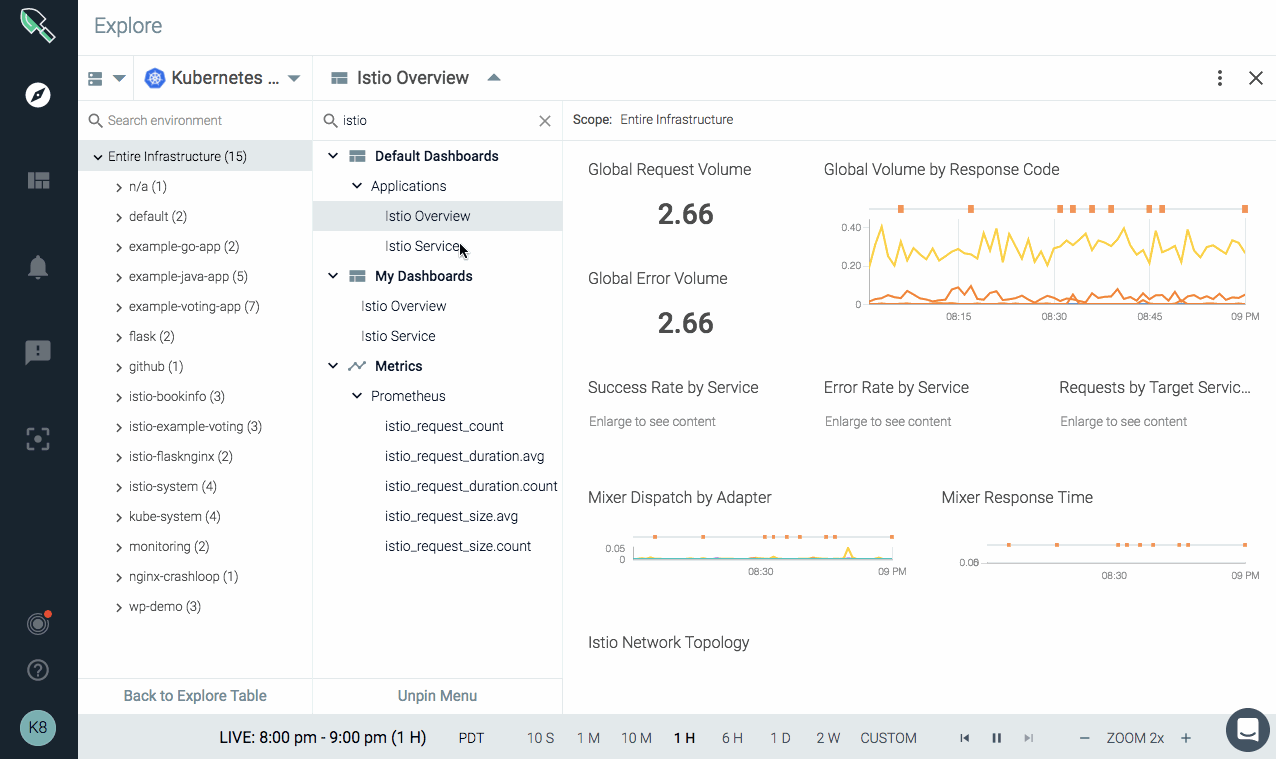Screen dimensions: 1276x759
Task: Click the Success Rate by Service panel title
Action: click(673, 388)
